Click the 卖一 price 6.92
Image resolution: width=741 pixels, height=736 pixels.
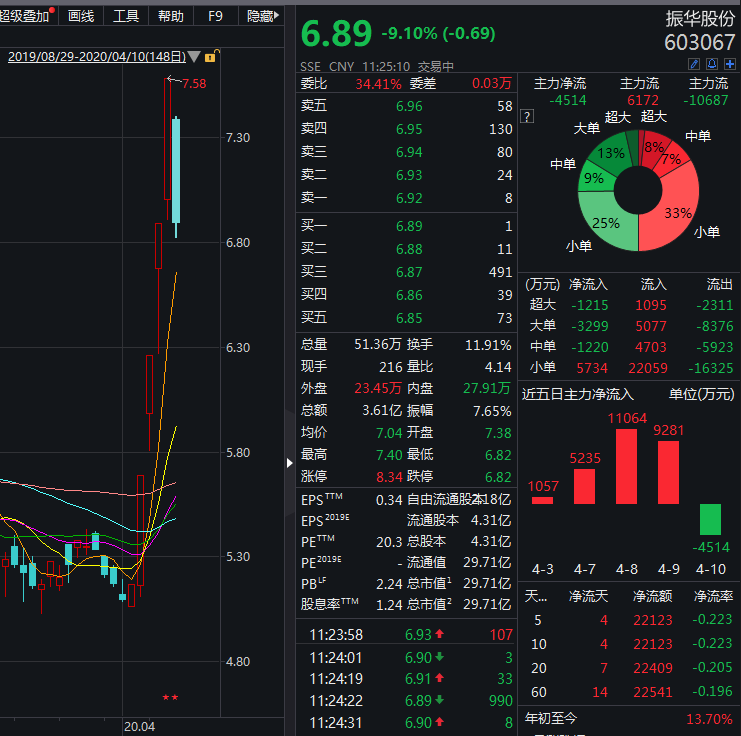409,198
